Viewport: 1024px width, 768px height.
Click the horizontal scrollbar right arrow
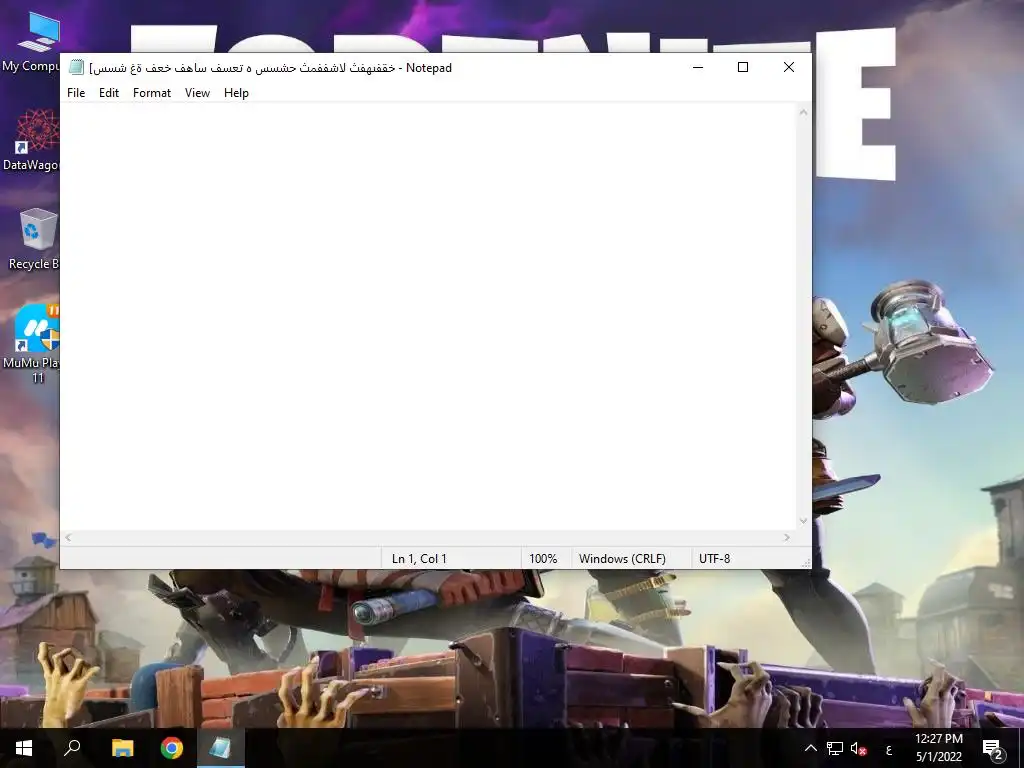(787, 537)
